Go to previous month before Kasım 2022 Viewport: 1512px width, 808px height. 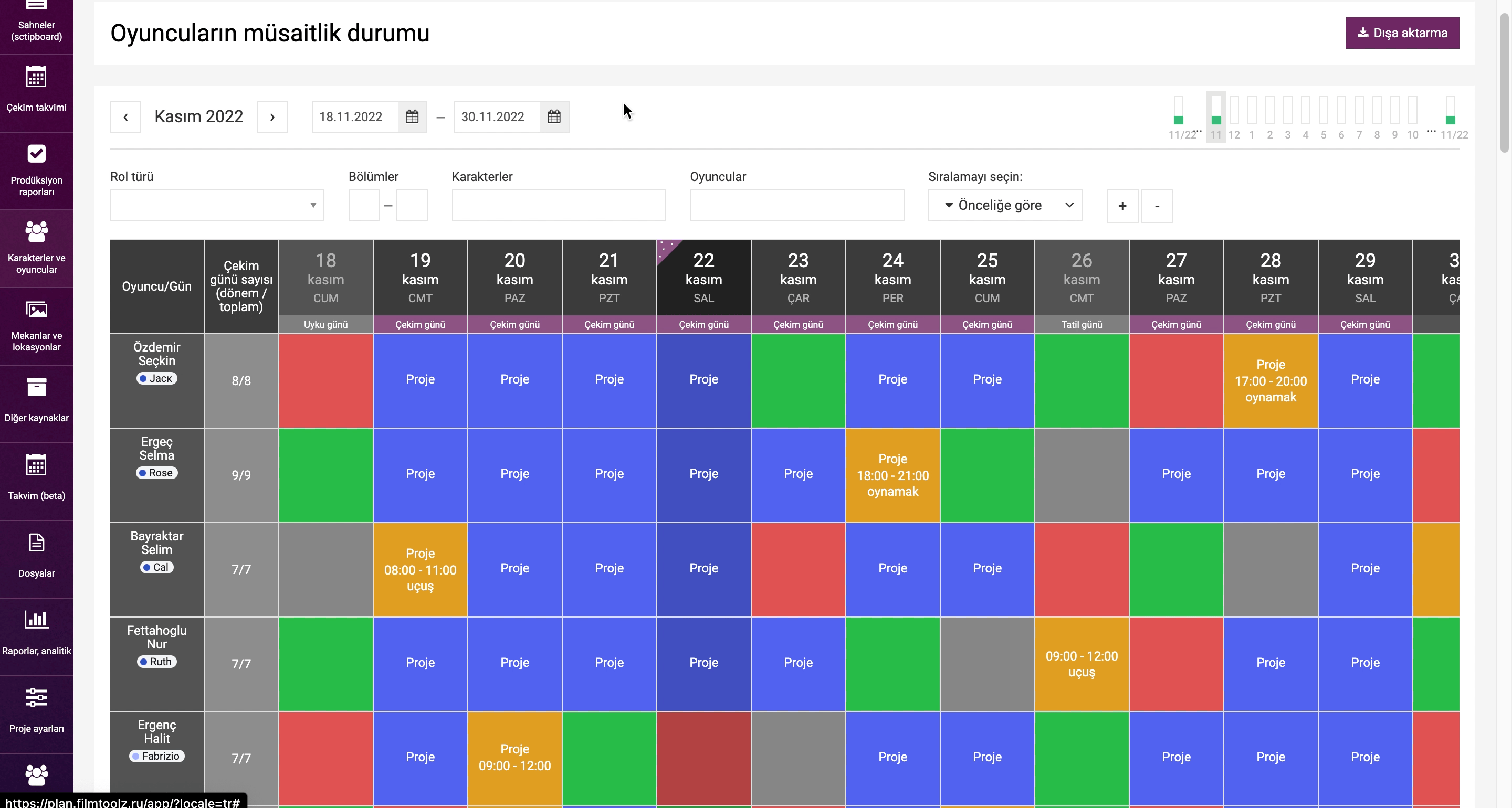125,117
